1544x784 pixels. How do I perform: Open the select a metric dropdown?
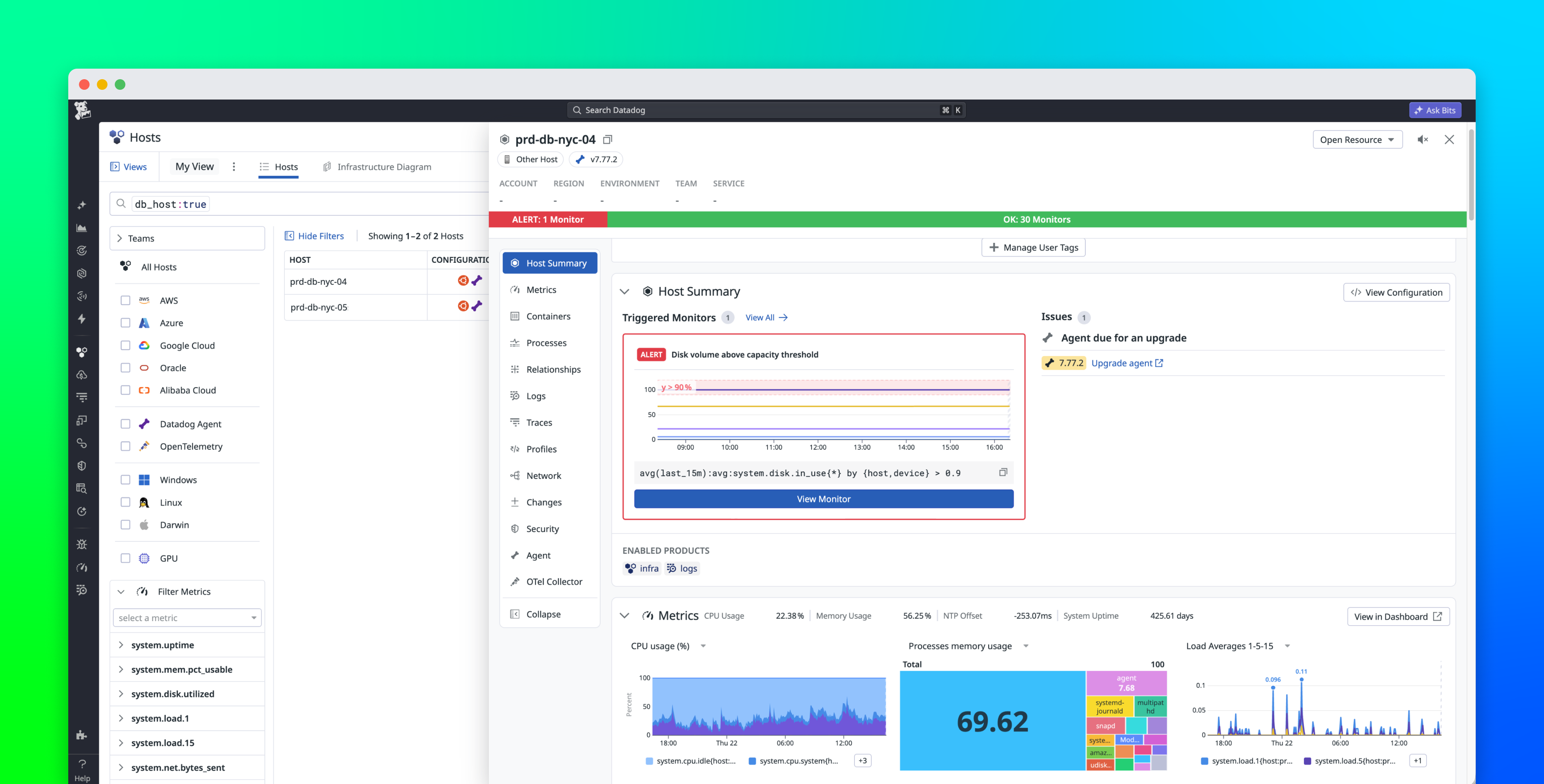(187, 618)
